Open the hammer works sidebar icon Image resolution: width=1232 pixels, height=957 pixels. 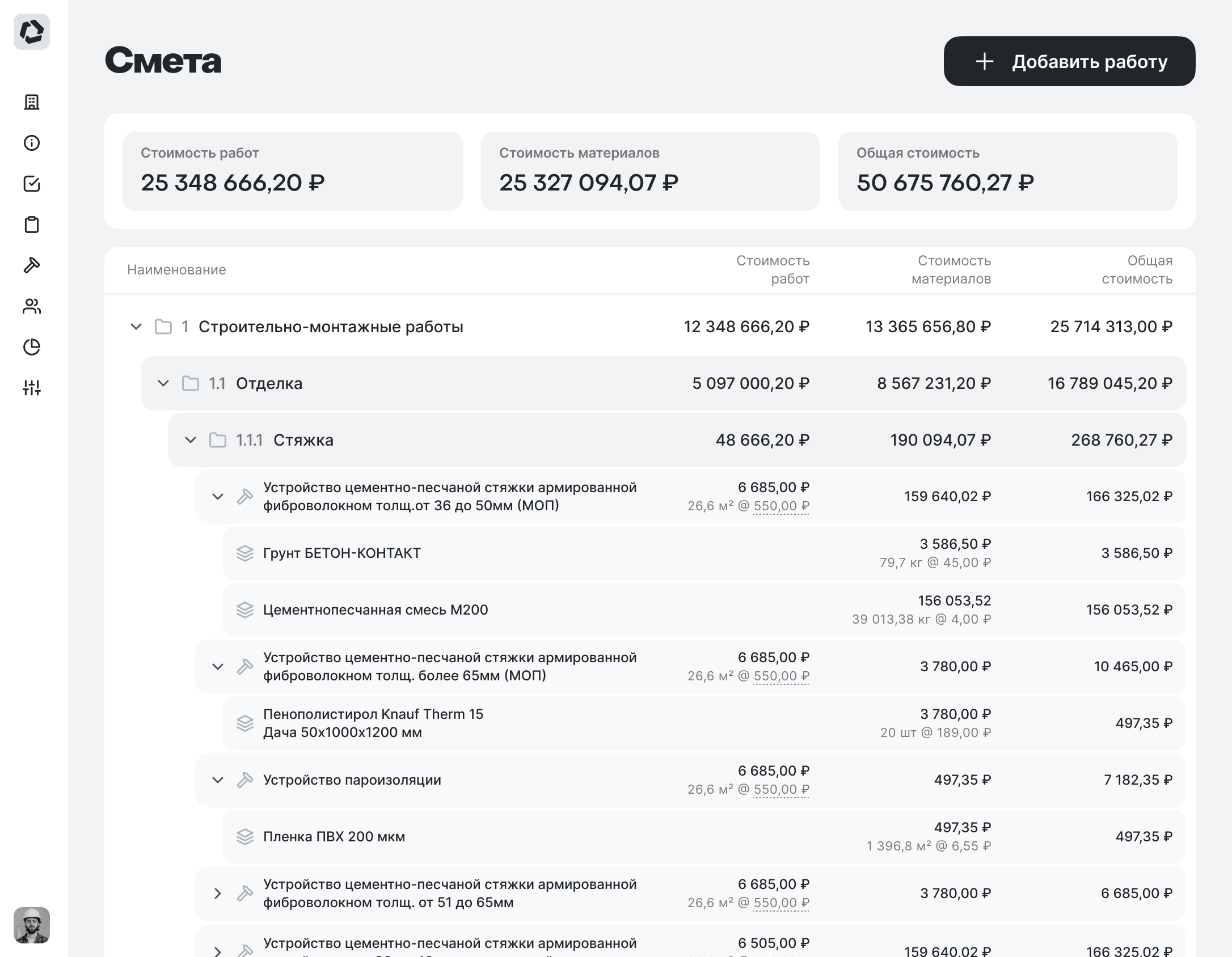[x=32, y=265]
